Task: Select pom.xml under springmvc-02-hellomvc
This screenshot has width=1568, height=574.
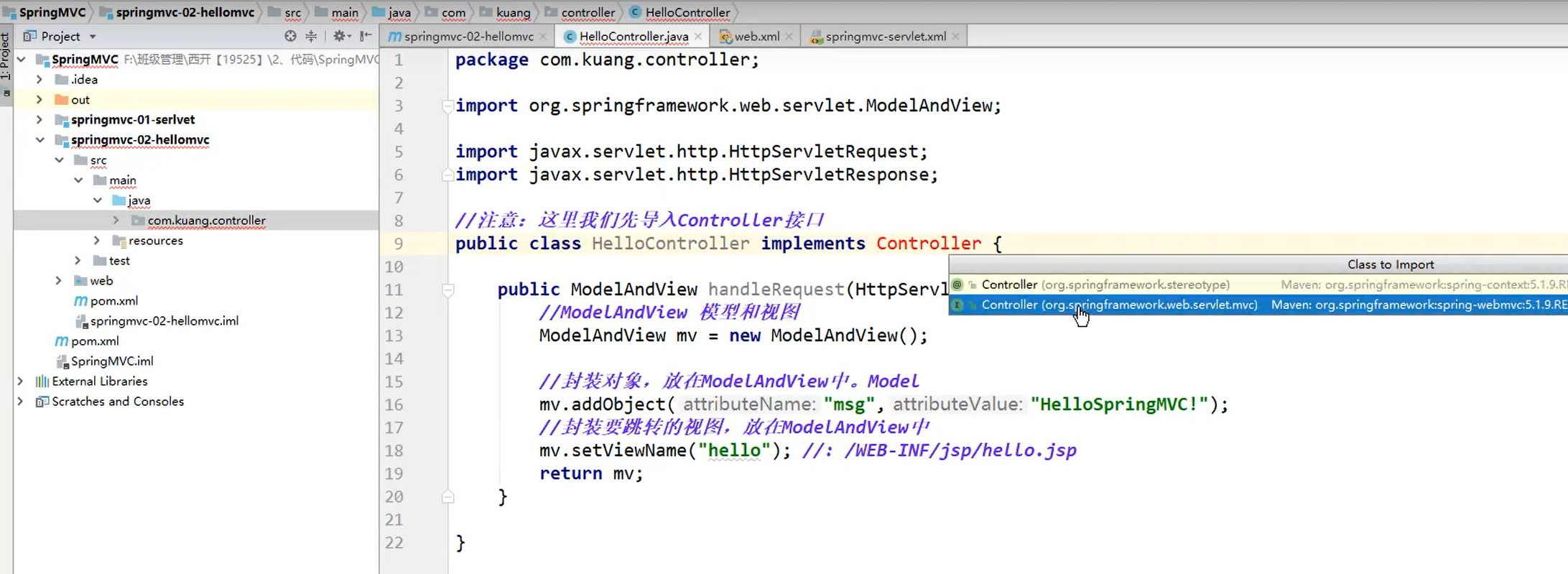Action: point(114,301)
